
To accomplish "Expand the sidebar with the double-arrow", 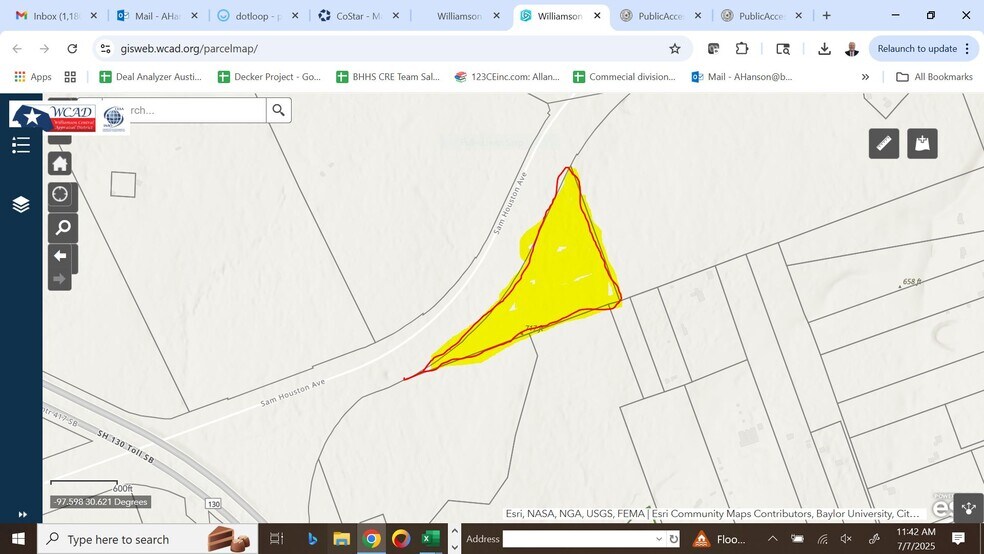I will [23, 514].
